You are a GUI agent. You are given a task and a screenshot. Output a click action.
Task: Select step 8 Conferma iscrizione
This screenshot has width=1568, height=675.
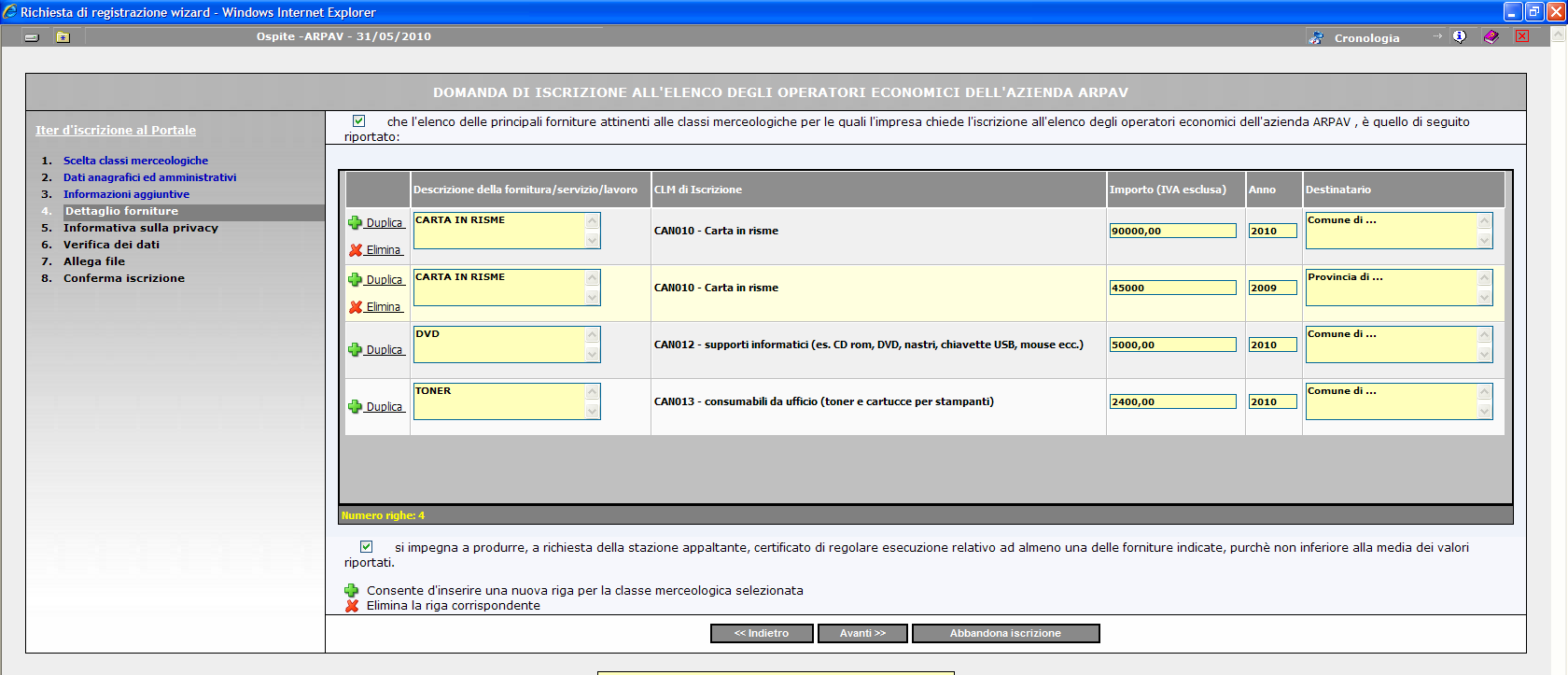[124, 278]
